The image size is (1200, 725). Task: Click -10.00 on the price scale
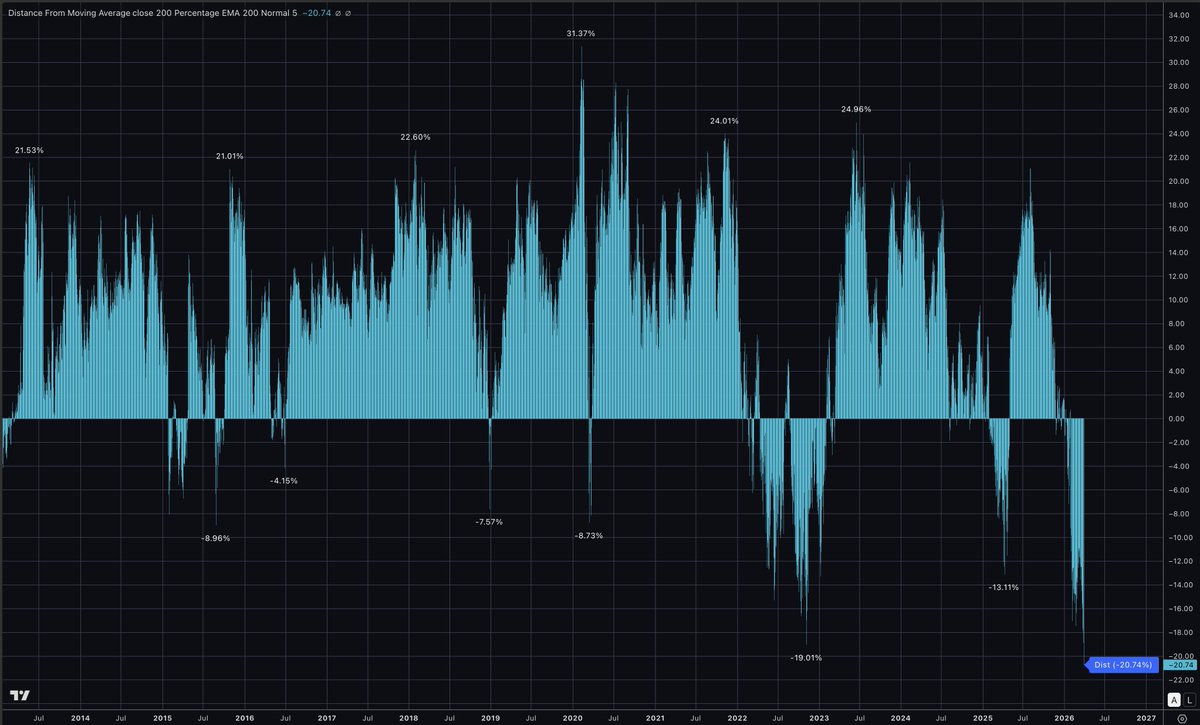coord(1180,538)
